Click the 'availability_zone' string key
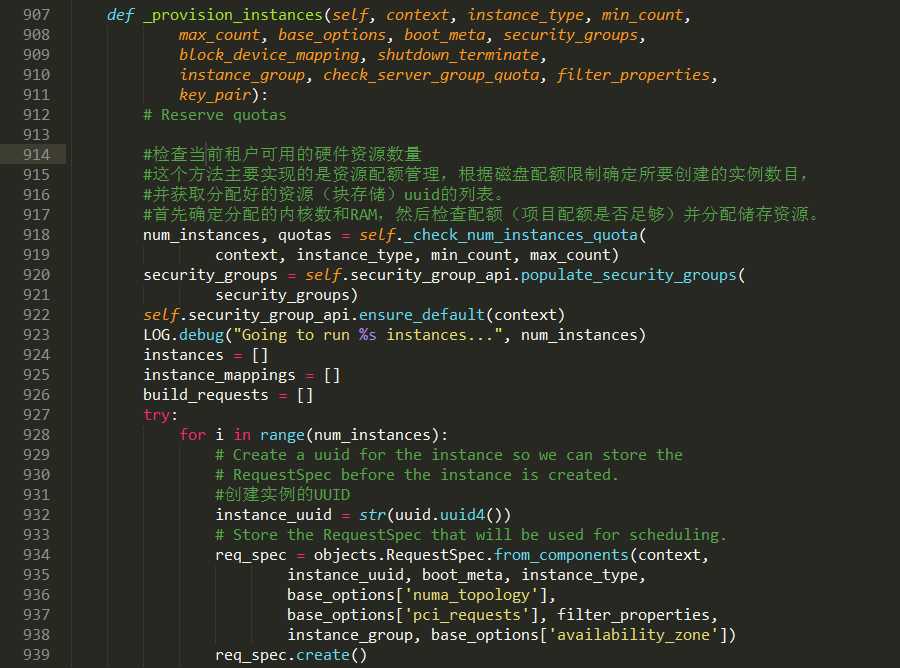This screenshot has width=900, height=668. point(633,635)
